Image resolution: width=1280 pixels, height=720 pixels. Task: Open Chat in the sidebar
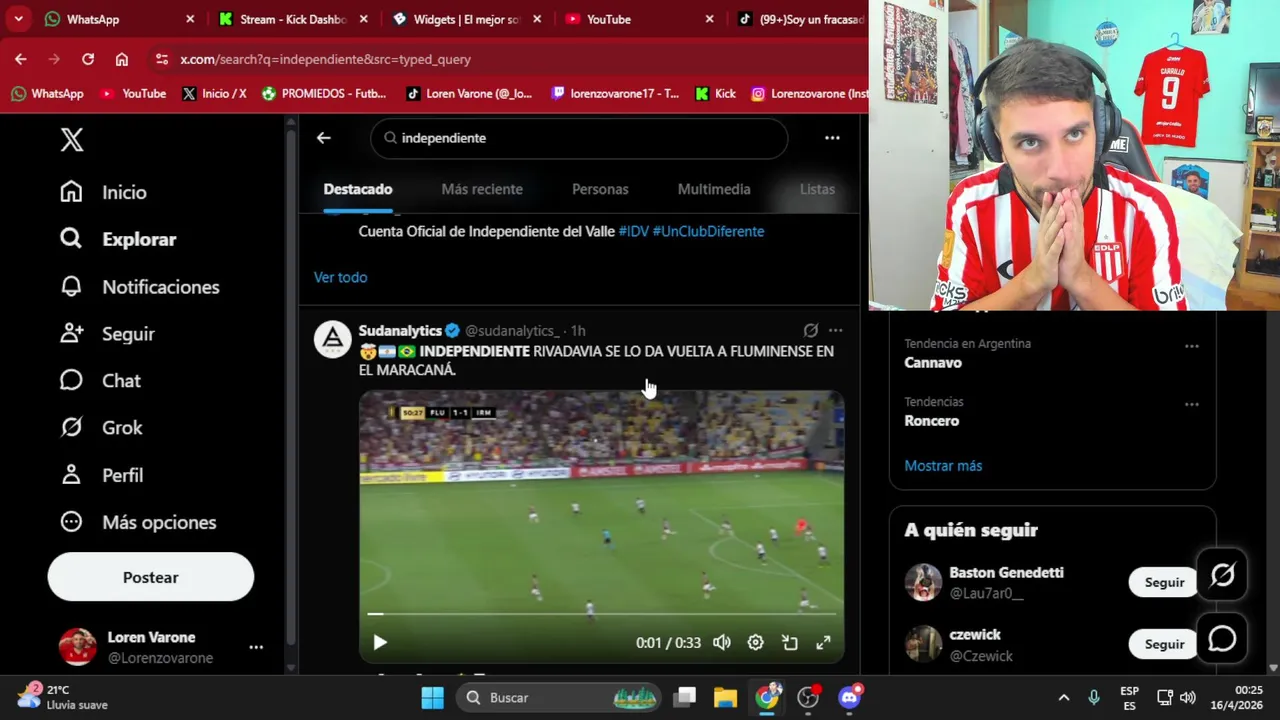(100, 381)
